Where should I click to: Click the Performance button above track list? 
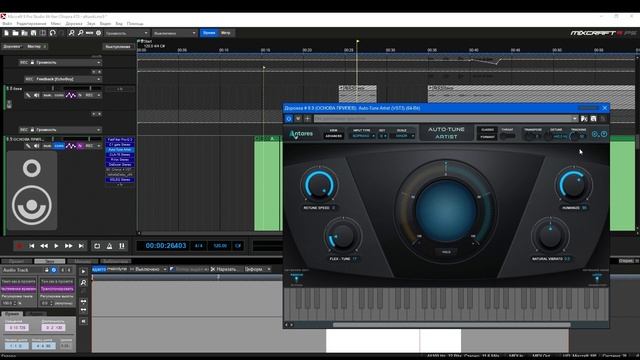(118, 47)
